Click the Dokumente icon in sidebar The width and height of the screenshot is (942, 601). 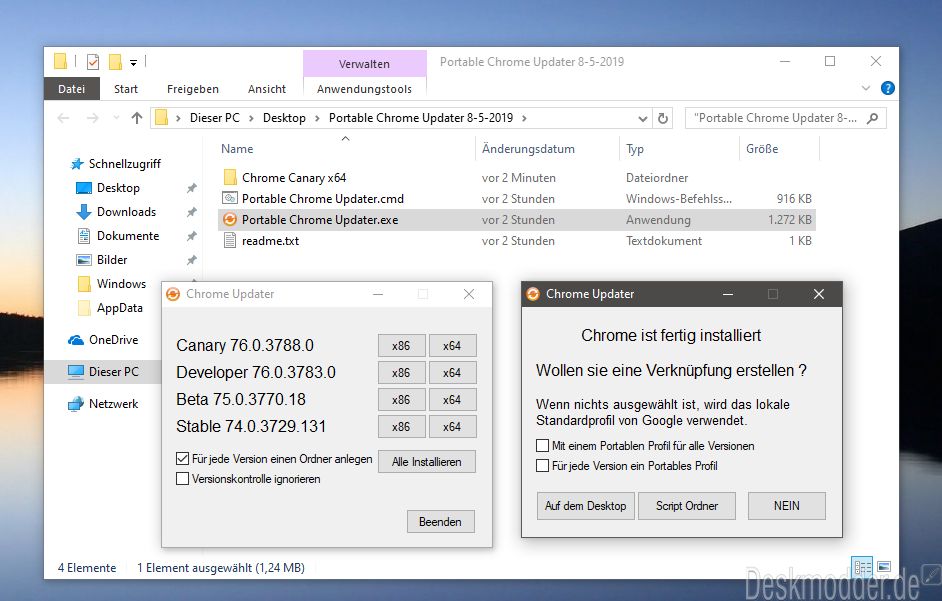click(x=84, y=236)
